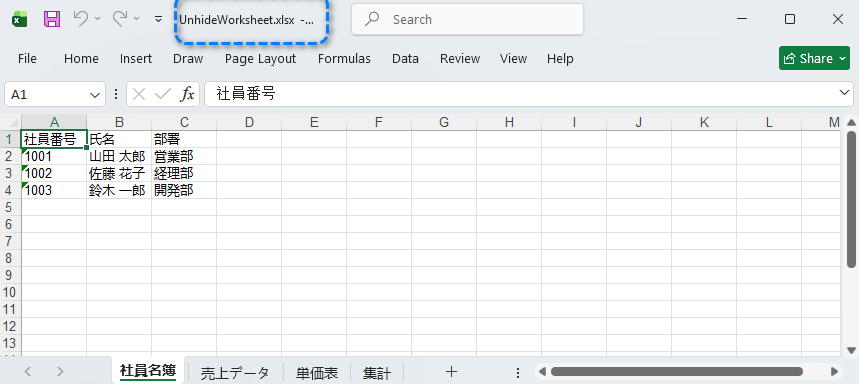Click the Name Box showing A1
The image size is (859, 384).
tap(47, 95)
